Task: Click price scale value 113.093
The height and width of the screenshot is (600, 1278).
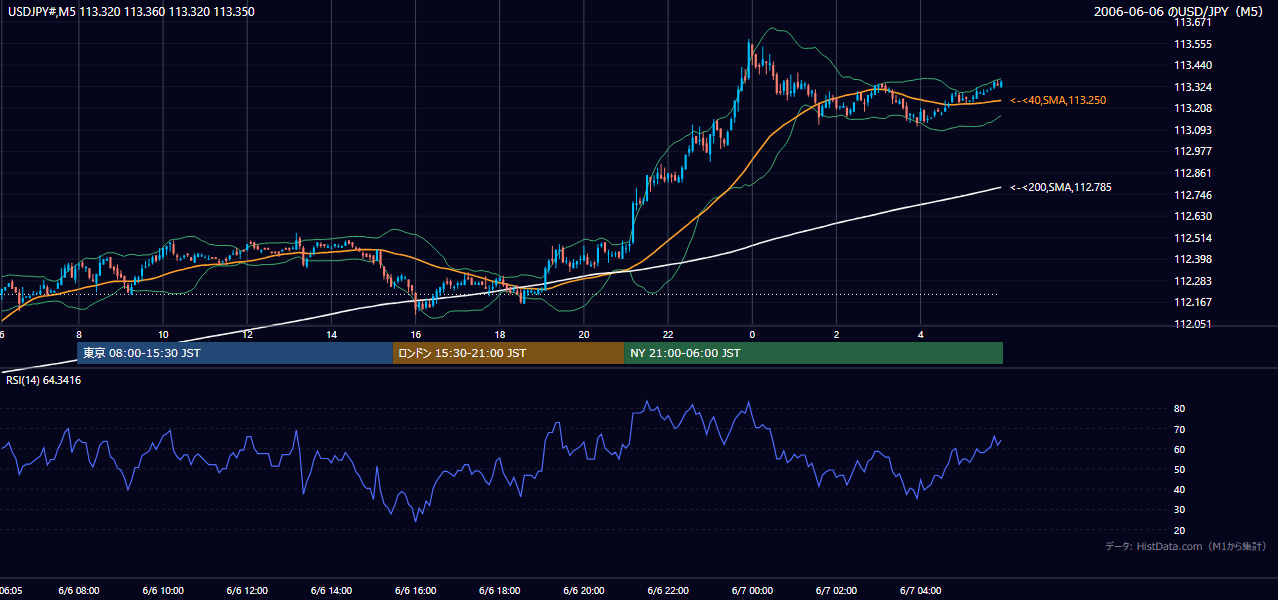Action: tap(1192, 130)
